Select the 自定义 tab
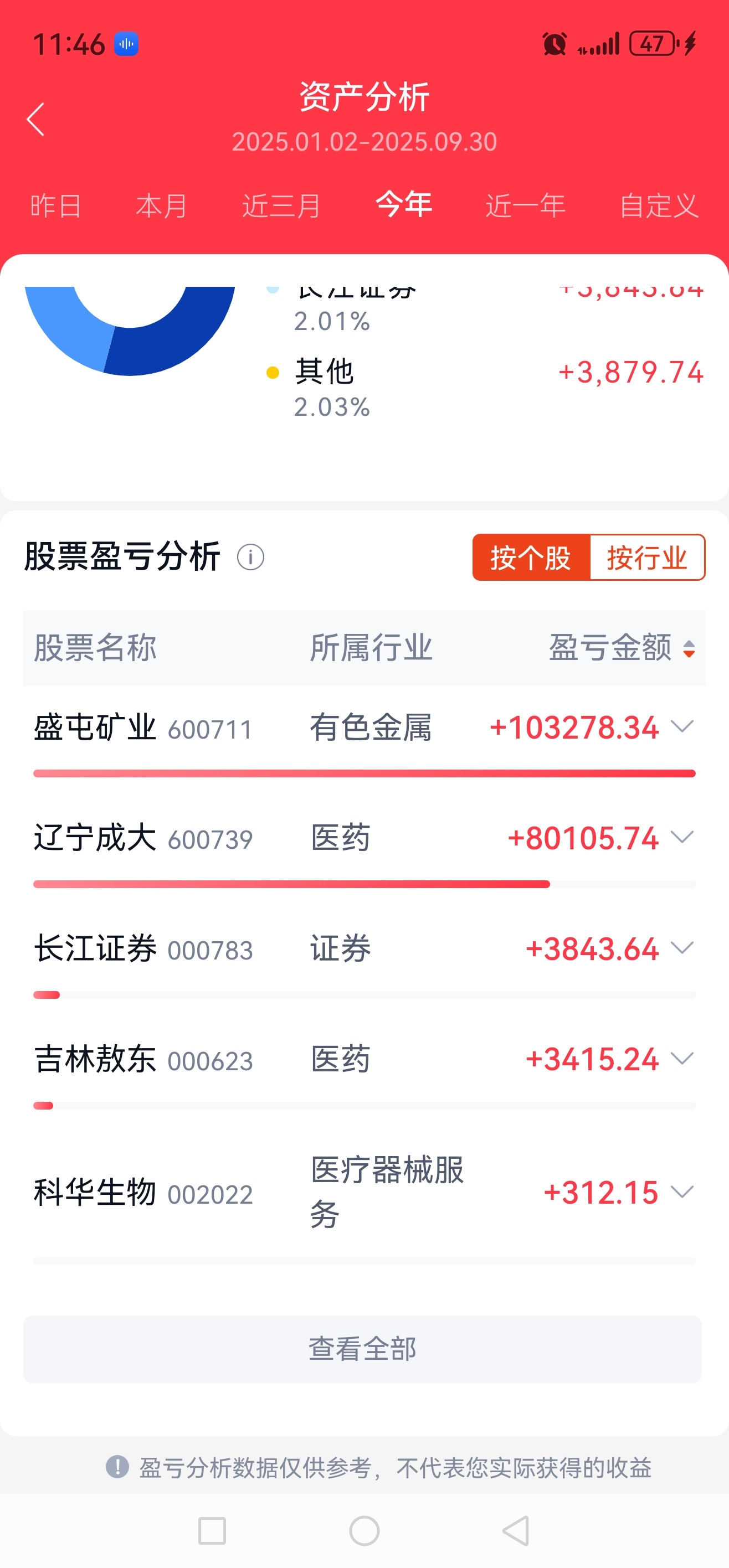 659,206
